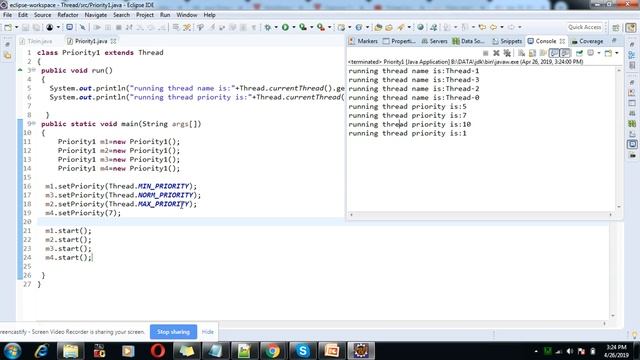
Task: Click the New file toolbar icon
Action: [8, 27]
